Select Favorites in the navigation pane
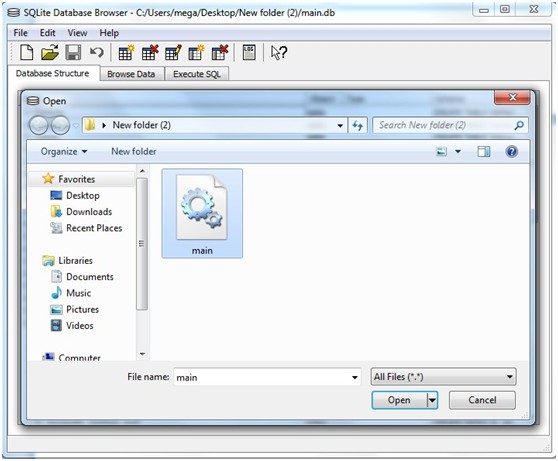Image resolution: width=558 pixels, height=461 pixels. [77, 179]
